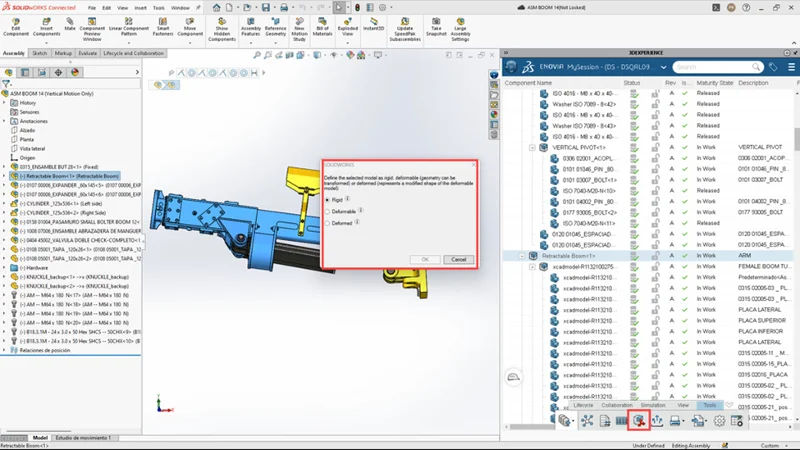Collapse the VERTICAL PIVOT<1> tree node
The height and width of the screenshot is (450, 800).
(533, 147)
